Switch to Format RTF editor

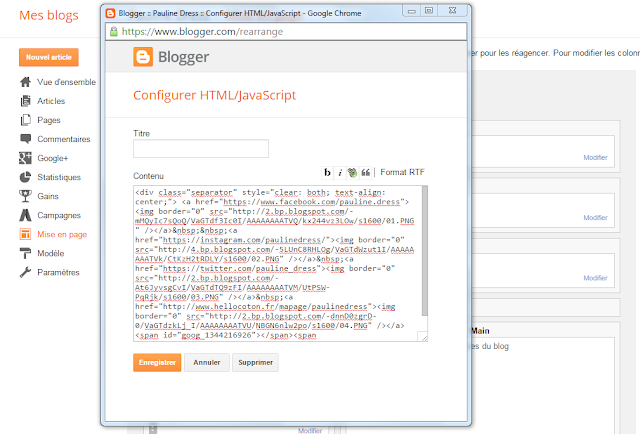[402, 173]
